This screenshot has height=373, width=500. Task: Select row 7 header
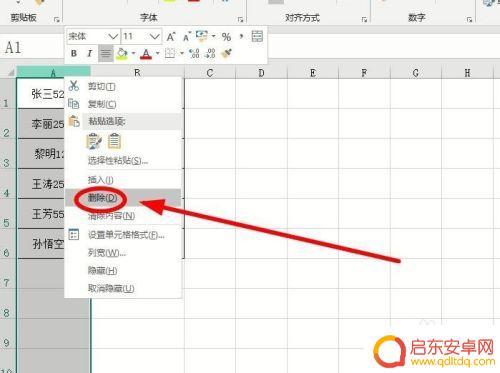point(8,274)
